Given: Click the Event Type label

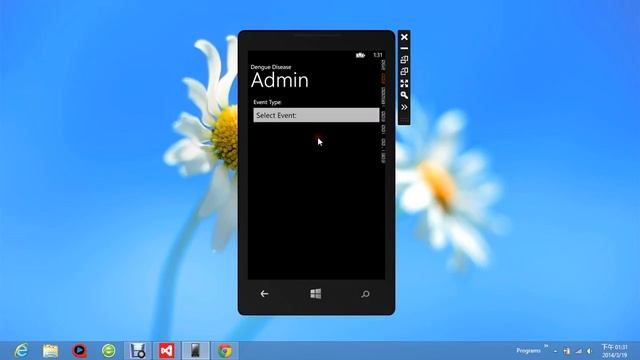Looking at the screenshot, I should [268, 102].
